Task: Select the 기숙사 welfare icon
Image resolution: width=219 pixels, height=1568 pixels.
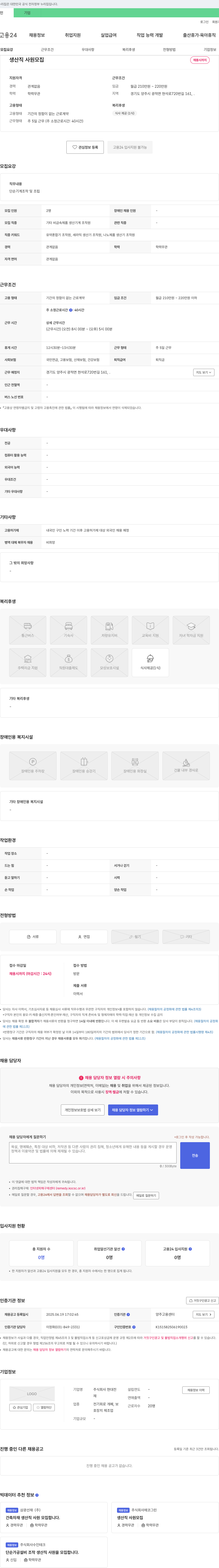Action: 68,630
